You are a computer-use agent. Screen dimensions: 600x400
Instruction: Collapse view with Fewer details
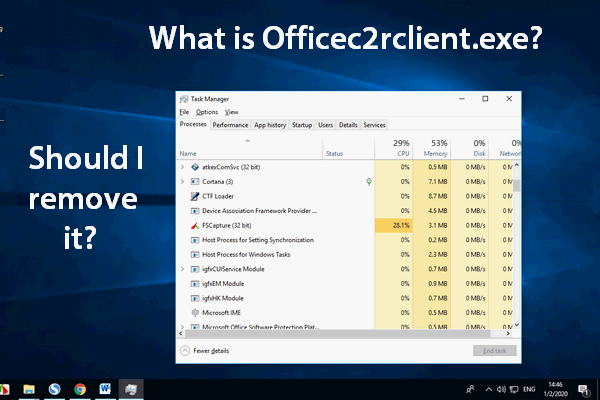(205, 351)
